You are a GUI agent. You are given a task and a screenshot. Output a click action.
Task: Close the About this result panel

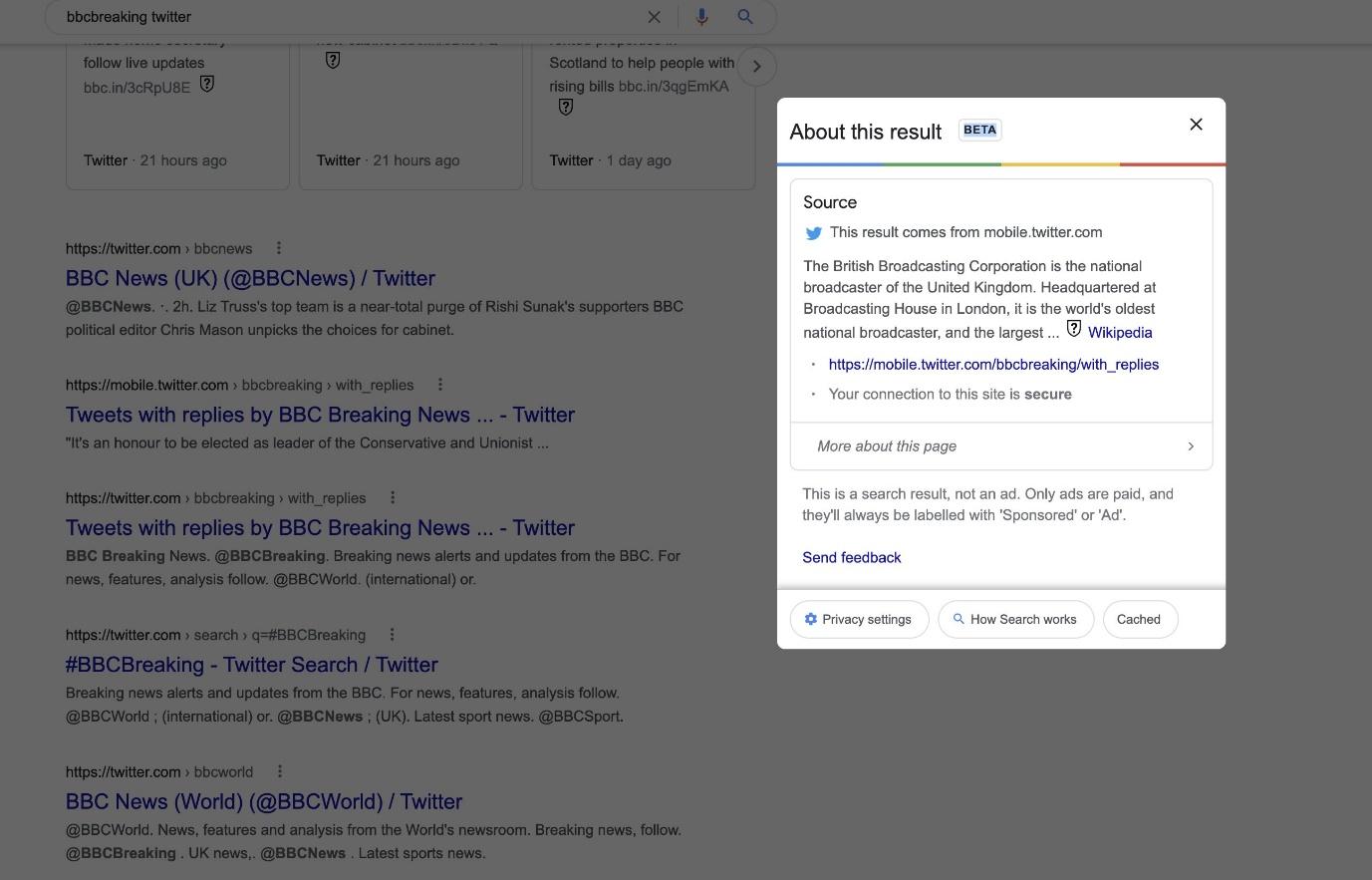click(1197, 125)
